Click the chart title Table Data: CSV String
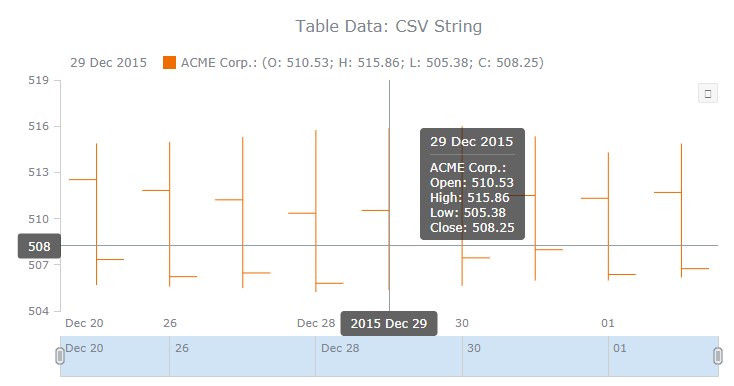 tap(389, 26)
